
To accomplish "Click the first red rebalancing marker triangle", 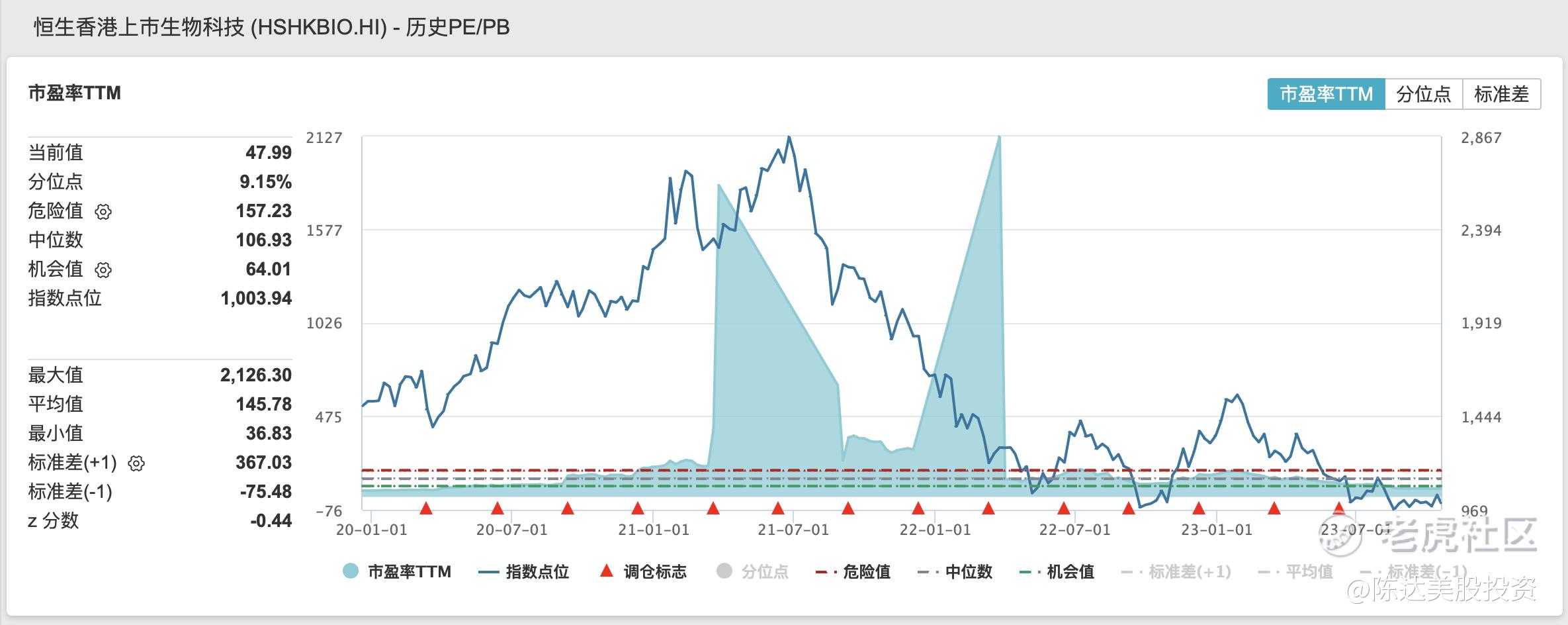I will tap(426, 508).
